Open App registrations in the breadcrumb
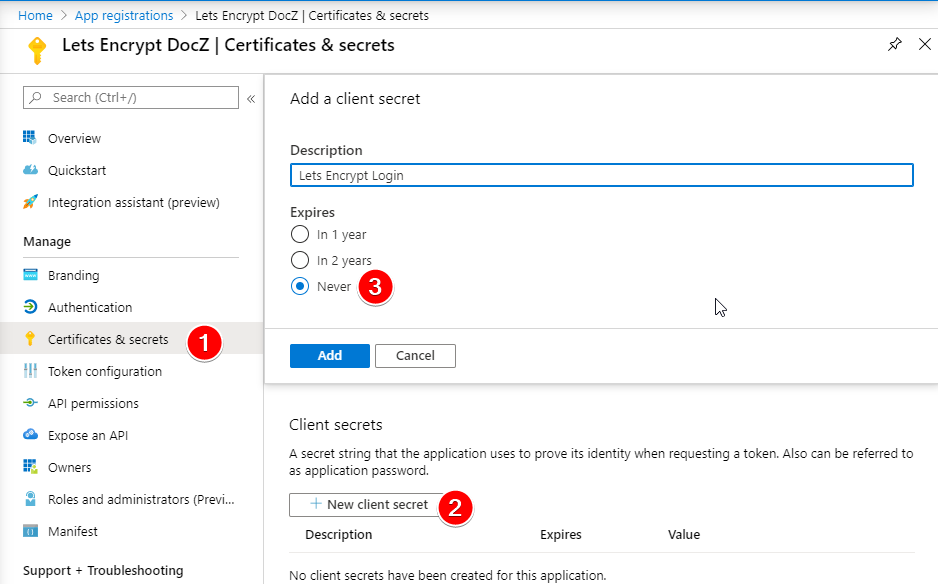This screenshot has width=938, height=584. [124, 15]
